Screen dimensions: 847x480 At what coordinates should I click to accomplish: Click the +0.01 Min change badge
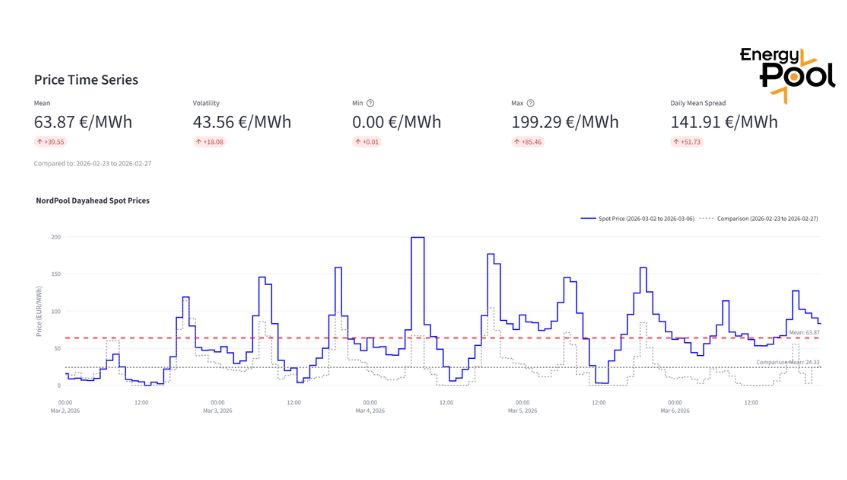368,142
